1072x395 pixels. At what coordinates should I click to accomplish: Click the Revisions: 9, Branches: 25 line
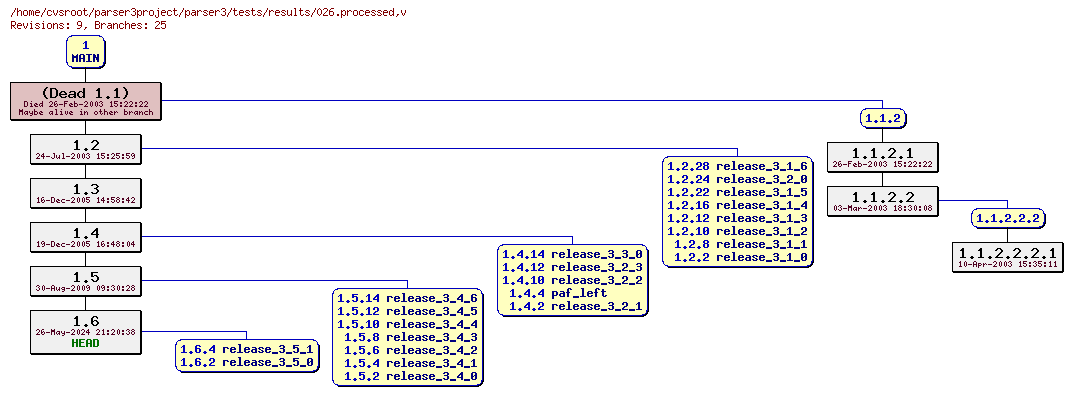(88, 25)
